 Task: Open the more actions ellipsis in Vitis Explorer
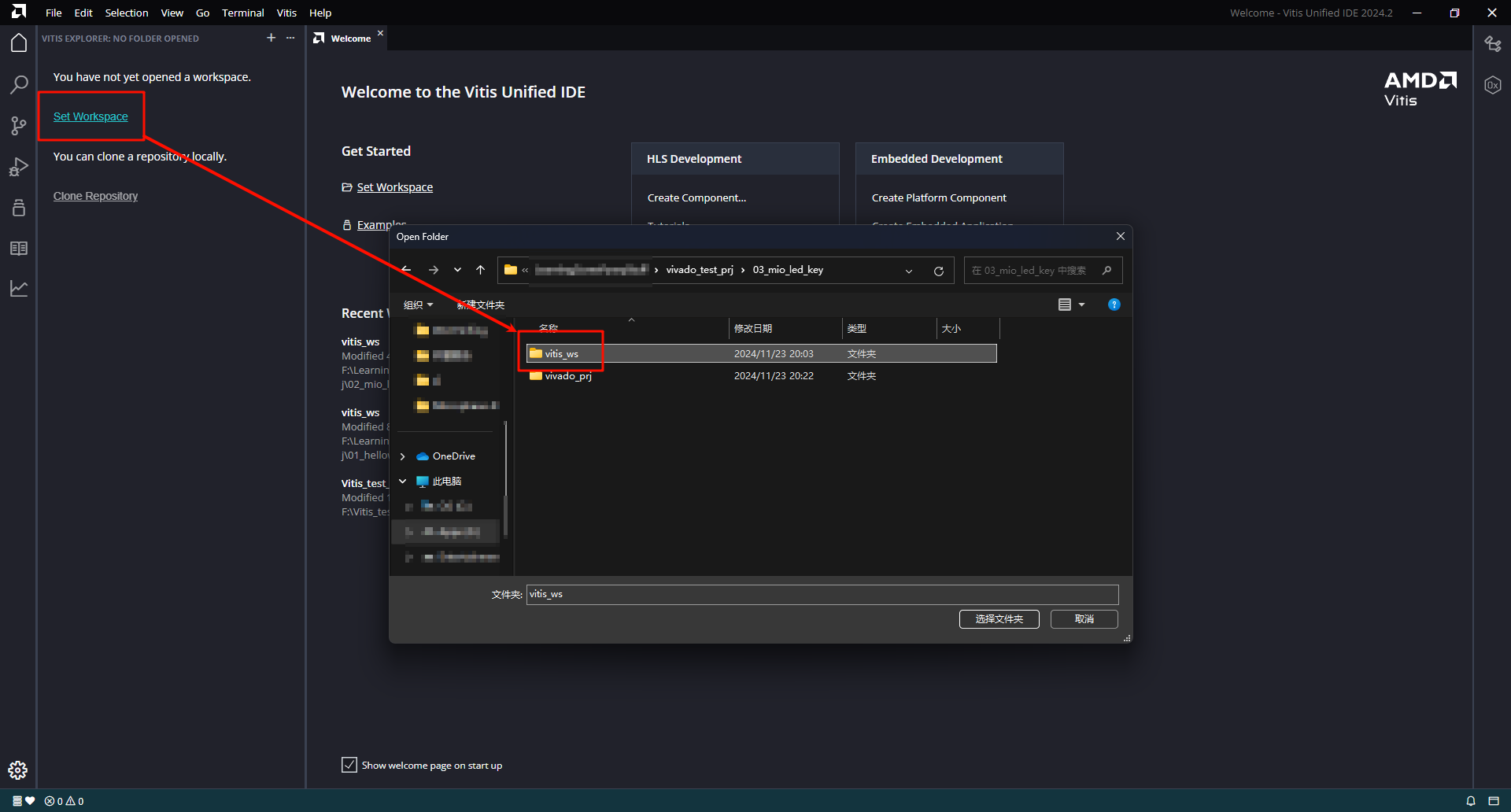tap(290, 38)
